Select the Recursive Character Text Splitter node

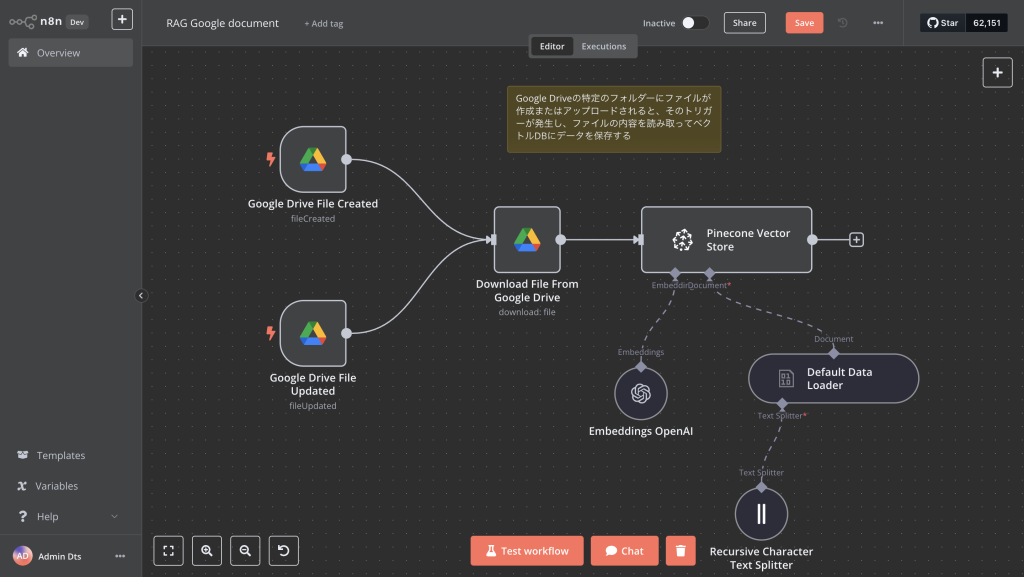coord(761,514)
